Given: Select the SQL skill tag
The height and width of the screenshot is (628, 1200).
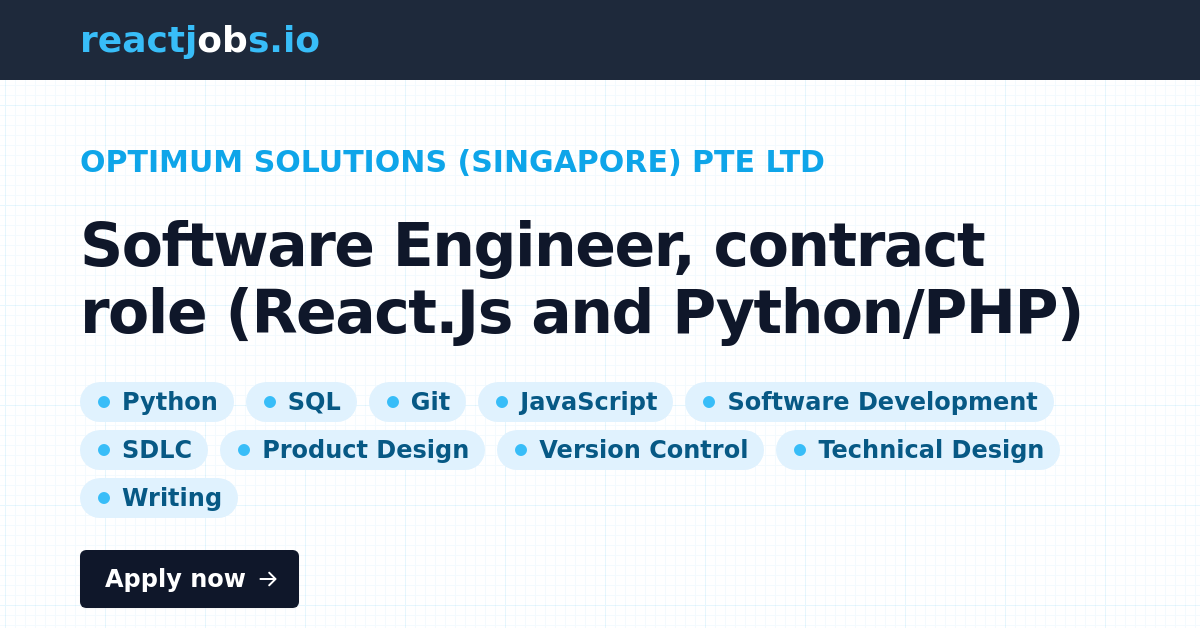Looking at the screenshot, I should (x=300, y=402).
